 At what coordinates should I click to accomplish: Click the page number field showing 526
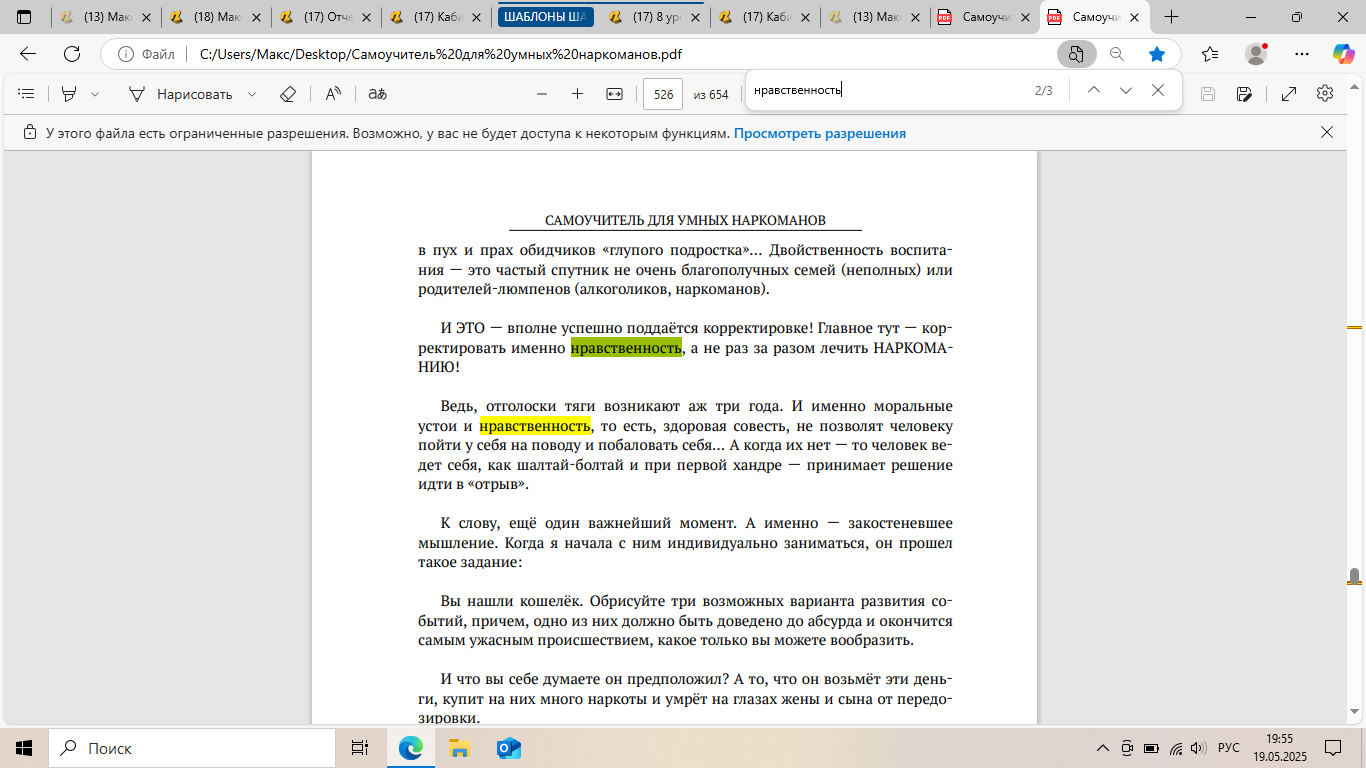point(662,94)
